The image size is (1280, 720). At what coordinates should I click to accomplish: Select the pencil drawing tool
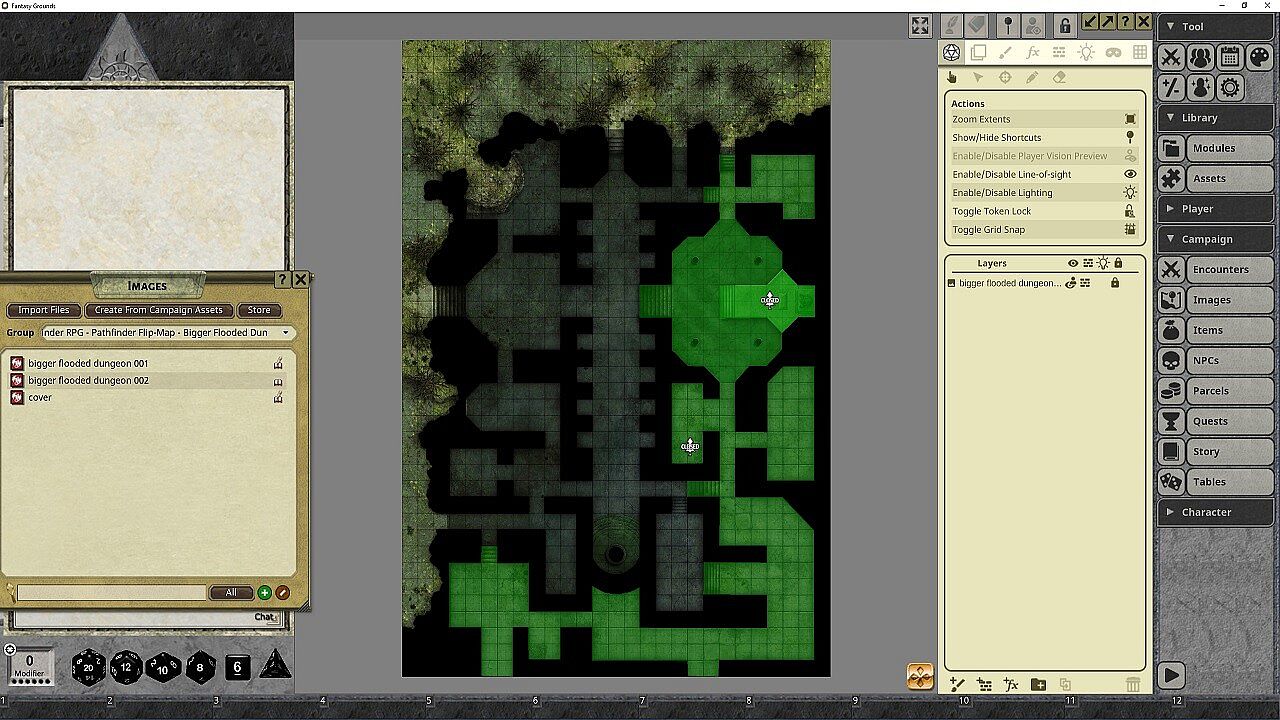(1032, 77)
